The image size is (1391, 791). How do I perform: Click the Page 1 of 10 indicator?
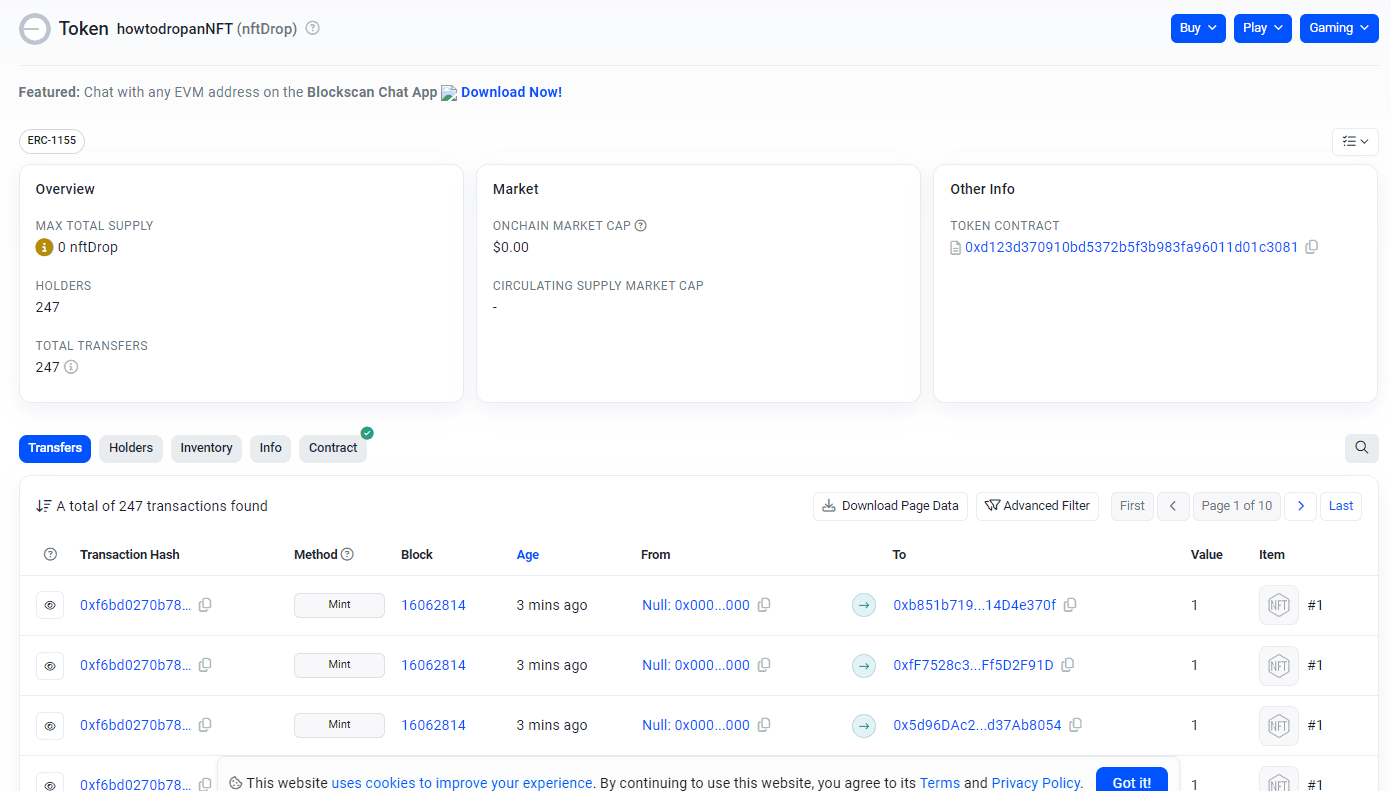1237,506
